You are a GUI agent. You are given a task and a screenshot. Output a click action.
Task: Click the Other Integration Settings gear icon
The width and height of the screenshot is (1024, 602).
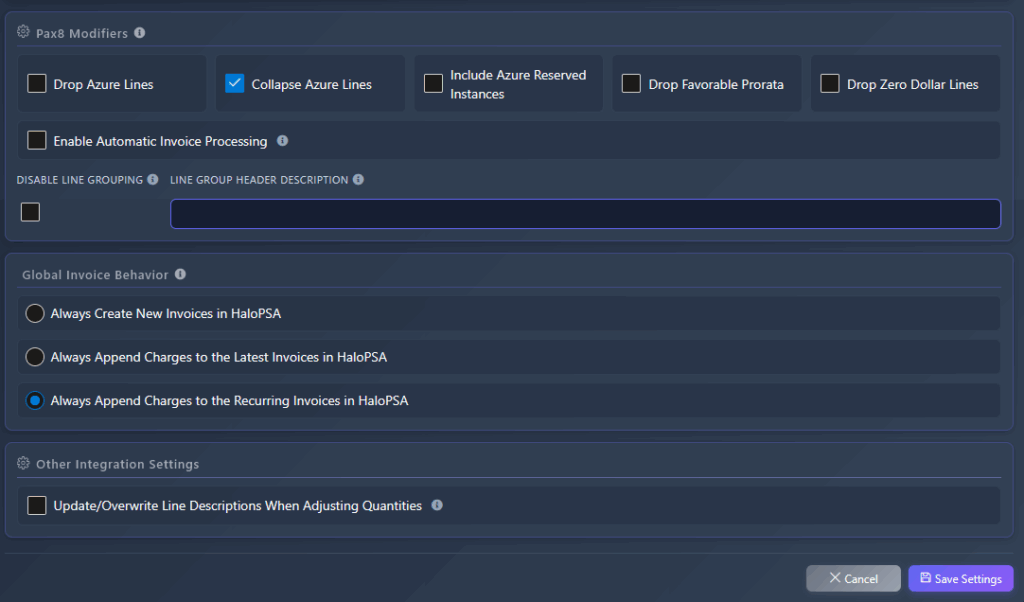pyautogui.click(x=23, y=463)
